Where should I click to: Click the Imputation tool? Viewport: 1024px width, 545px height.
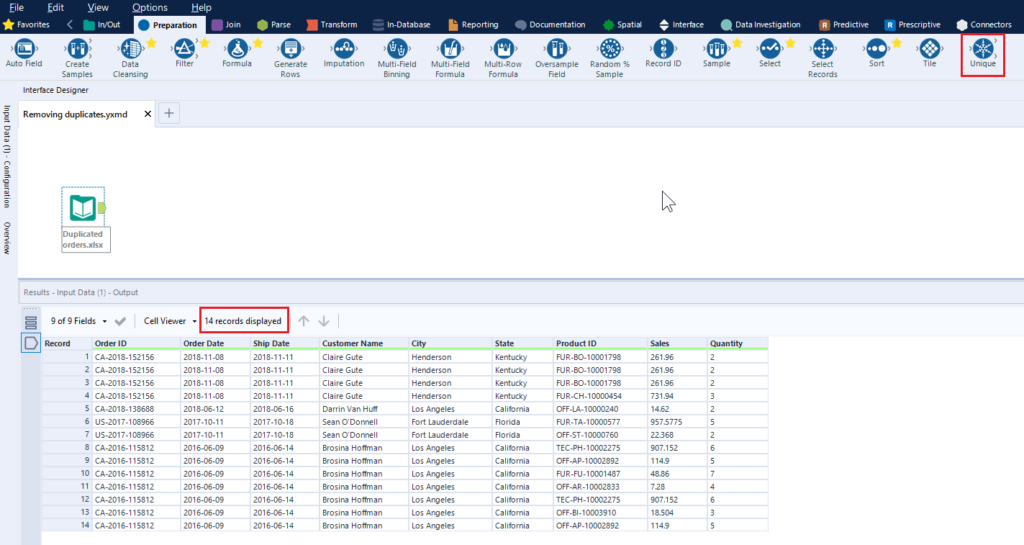(x=344, y=49)
